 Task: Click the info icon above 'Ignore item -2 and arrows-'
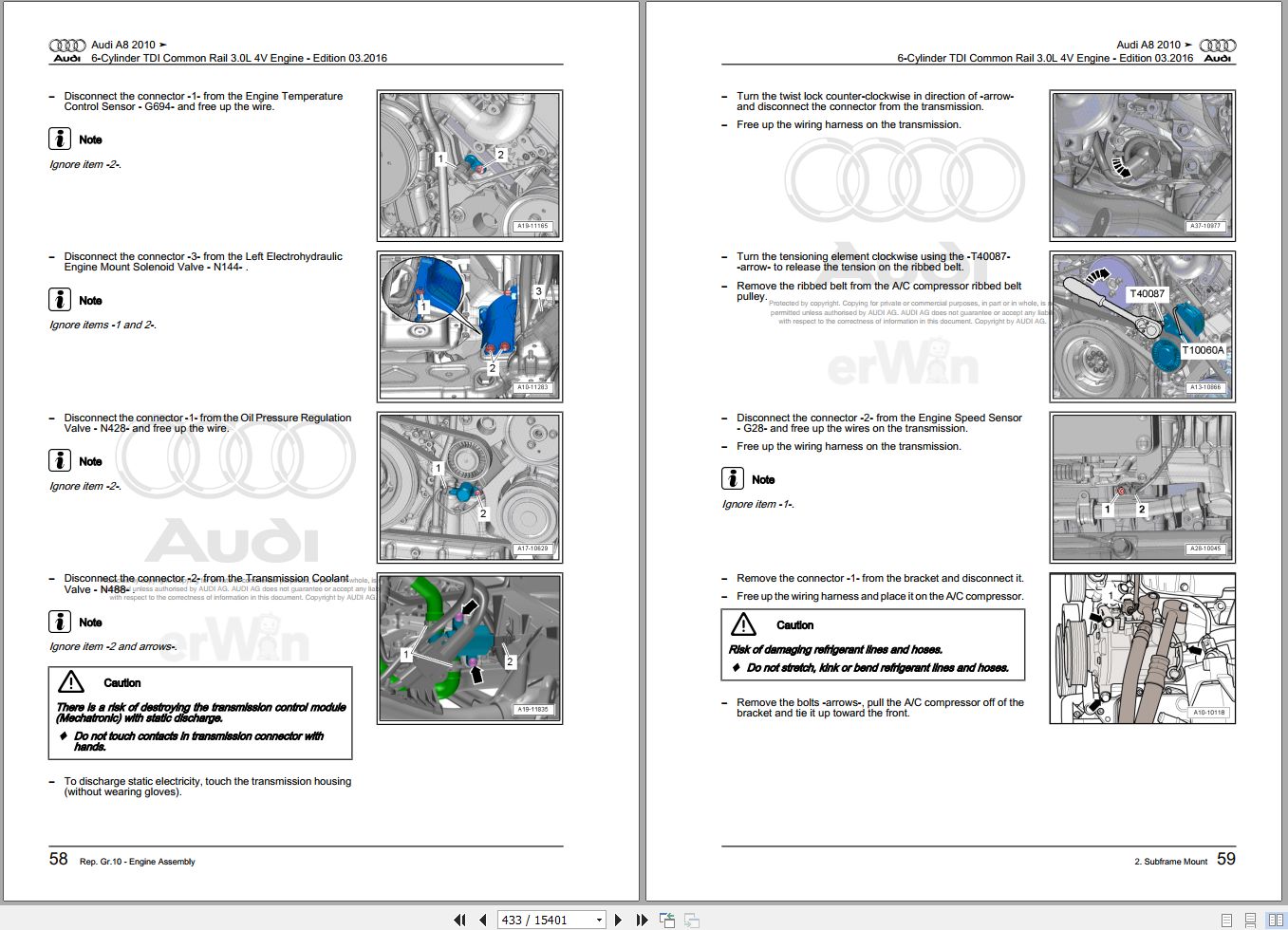60,622
